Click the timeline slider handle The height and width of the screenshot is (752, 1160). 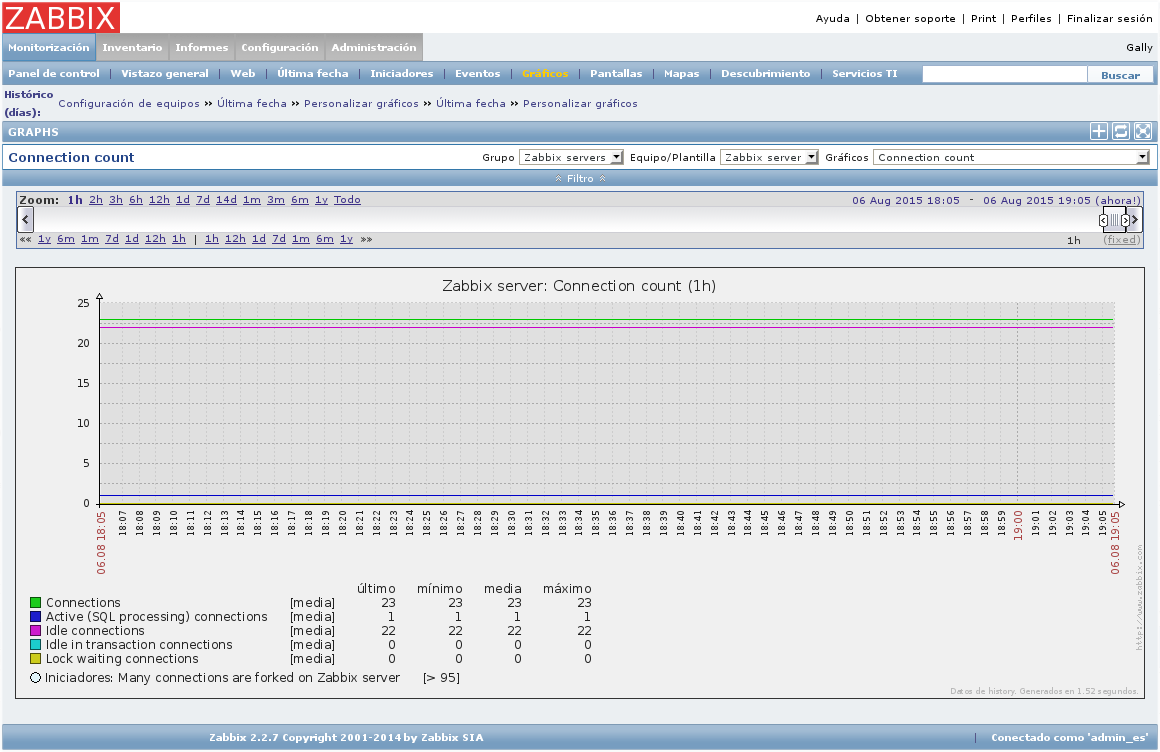pyautogui.click(x=1115, y=220)
